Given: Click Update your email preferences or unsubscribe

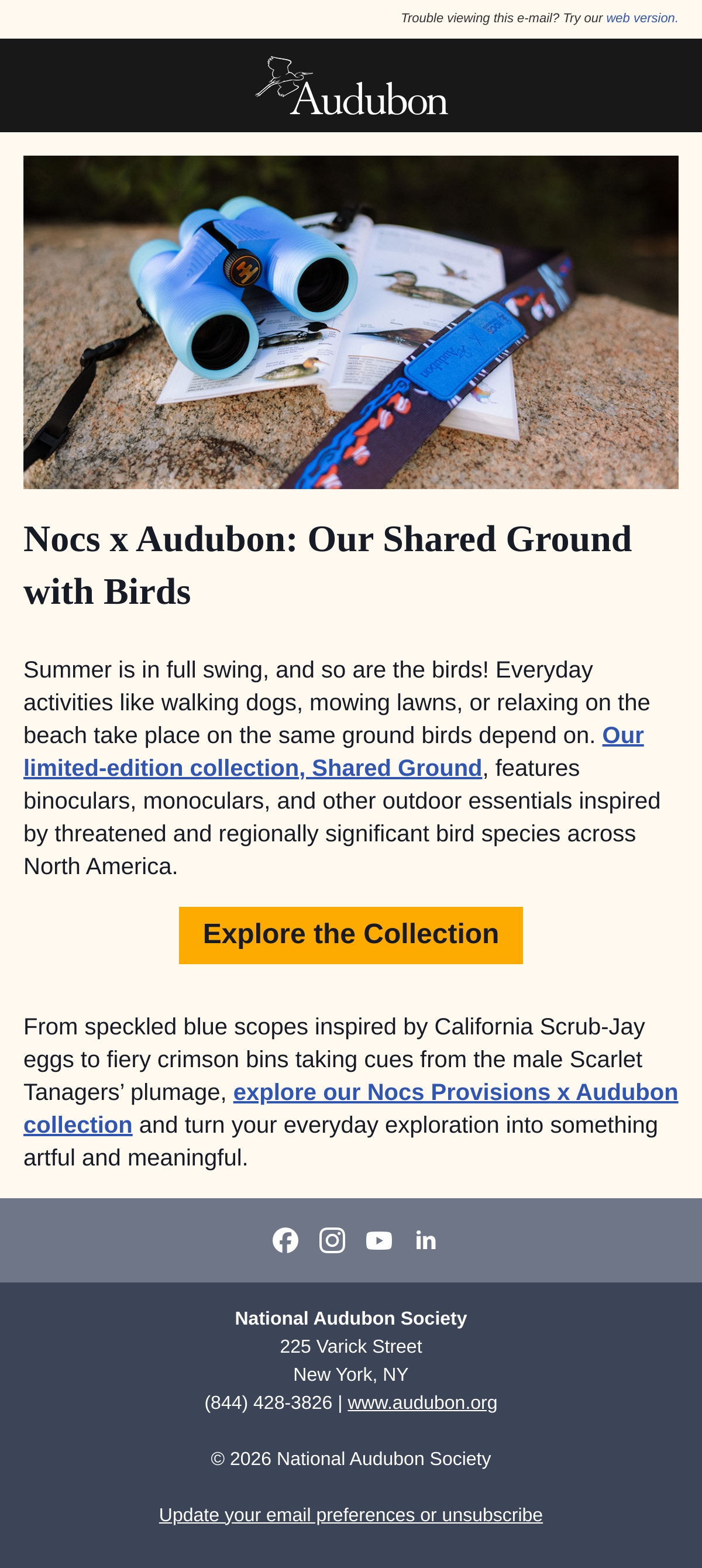Looking at the screenshot, I should tap(350, 1514).
